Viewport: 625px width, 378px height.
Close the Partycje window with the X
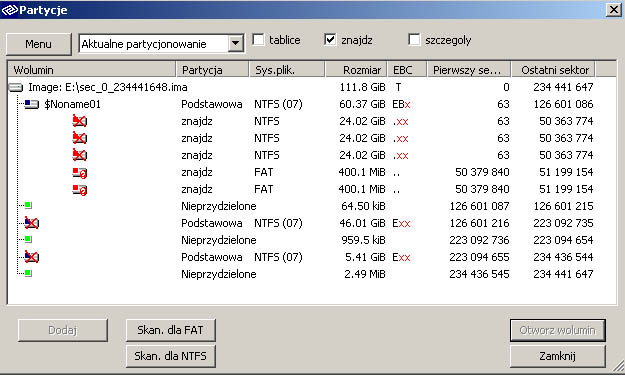(613, 10)
